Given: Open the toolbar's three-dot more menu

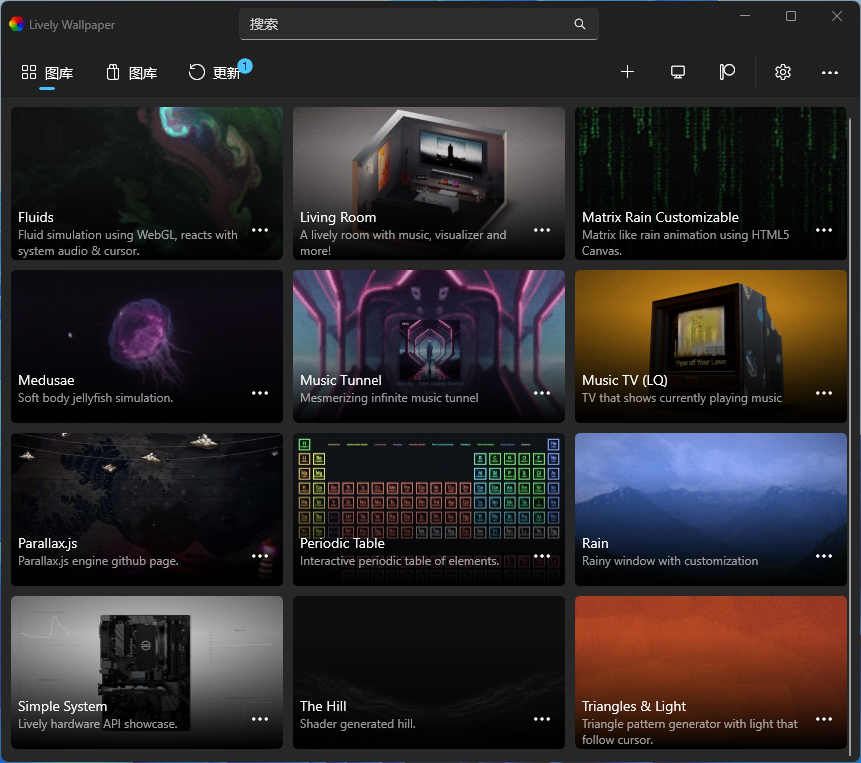Looking at the screenshot, I should (829, 72).
